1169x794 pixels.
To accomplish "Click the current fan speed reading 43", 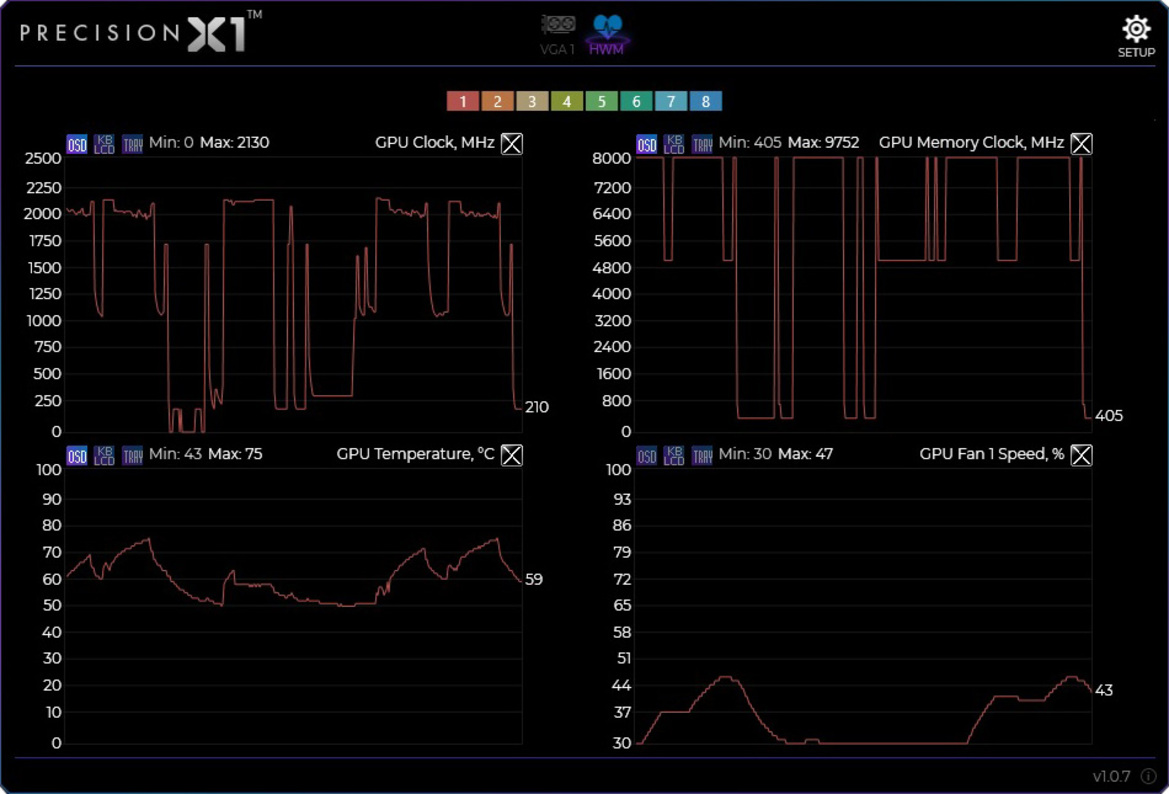I will tap(1104, 690).
